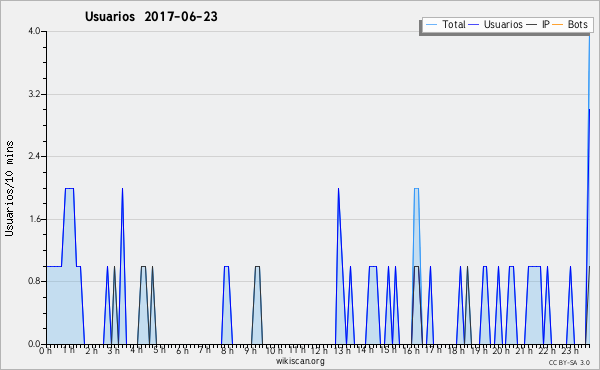Click the '3 h' x-axis label
Screen dimensions: 600x370
click(x=114, y=350)
